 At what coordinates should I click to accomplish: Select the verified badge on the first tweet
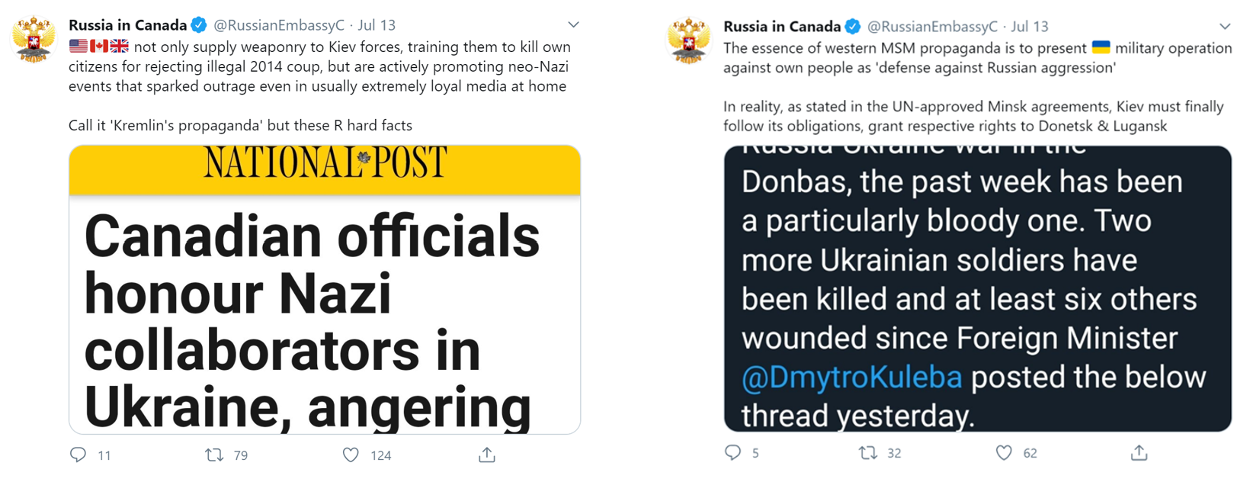coord(200,24)
